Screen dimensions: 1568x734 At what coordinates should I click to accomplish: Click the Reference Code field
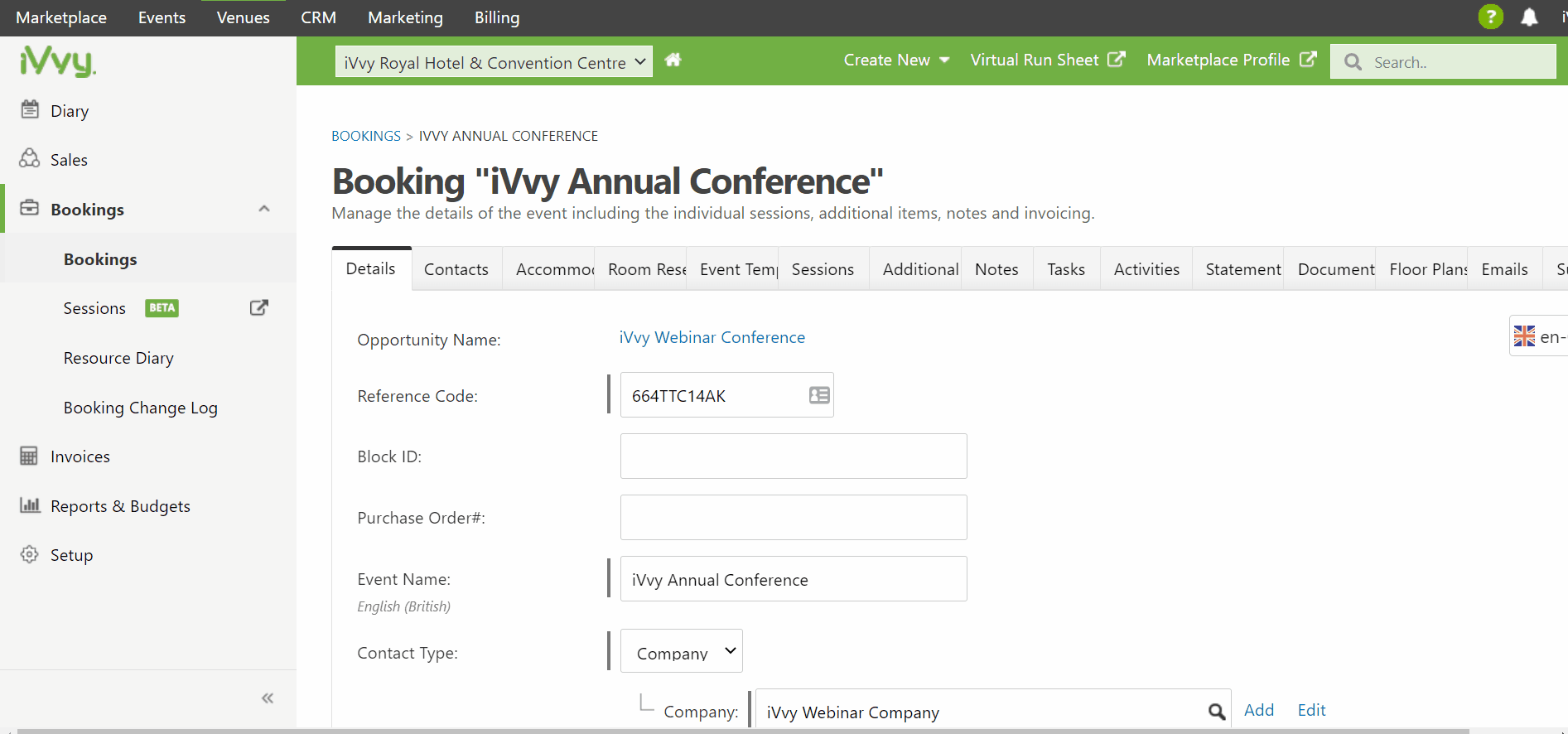click(726, 395)
